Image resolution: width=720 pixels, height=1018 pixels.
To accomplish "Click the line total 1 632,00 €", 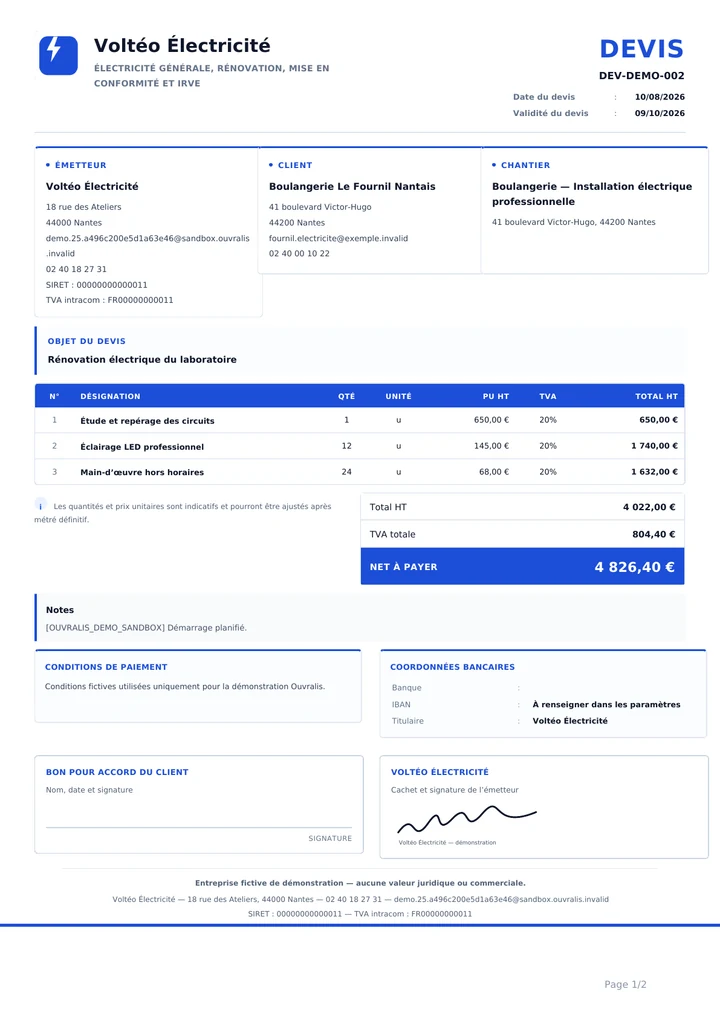I will coord(654,472).
